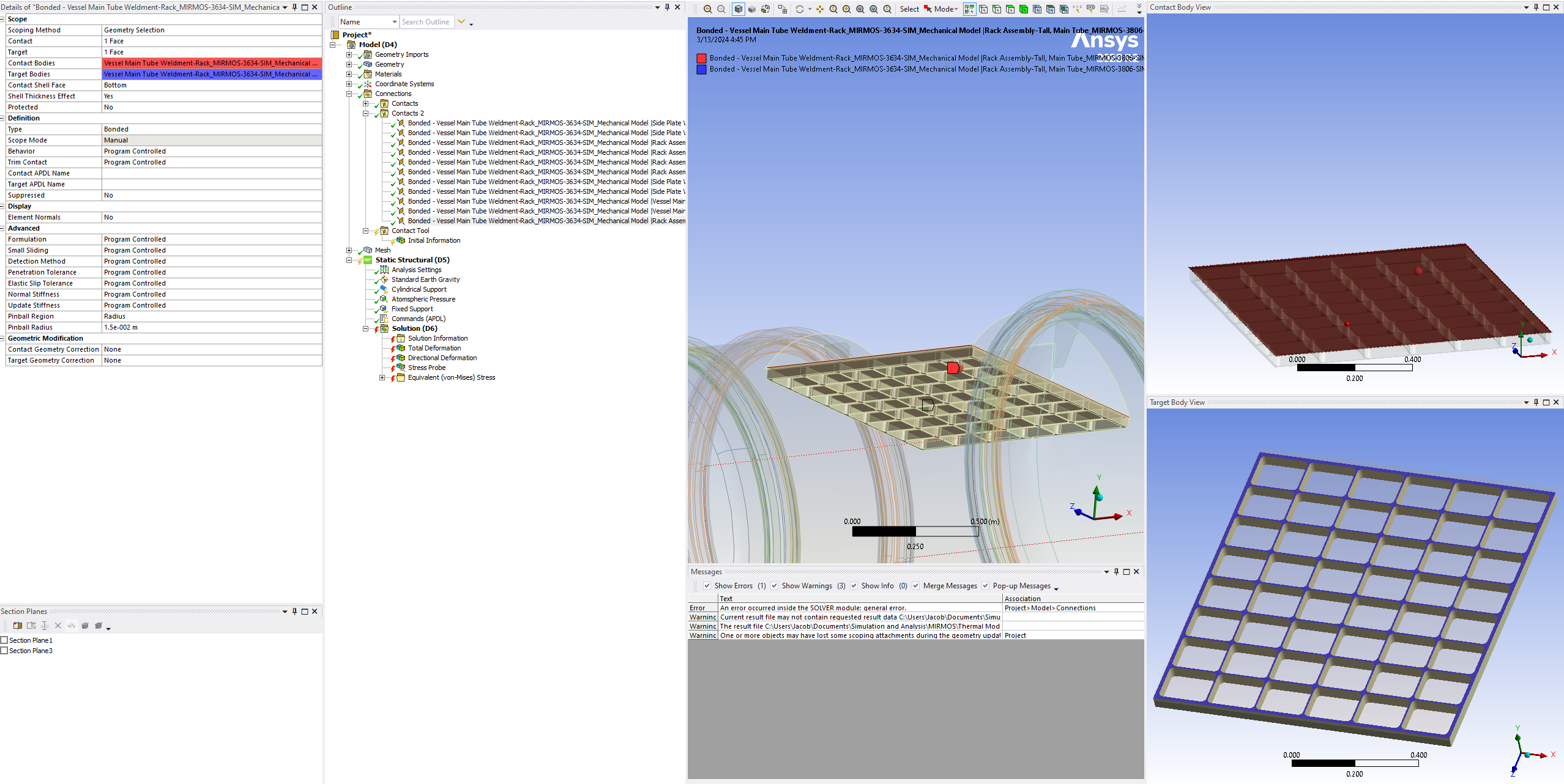The image size is (1564, 784).
Task: Select Cylindrical Support tree item
Action: (419, 289)
